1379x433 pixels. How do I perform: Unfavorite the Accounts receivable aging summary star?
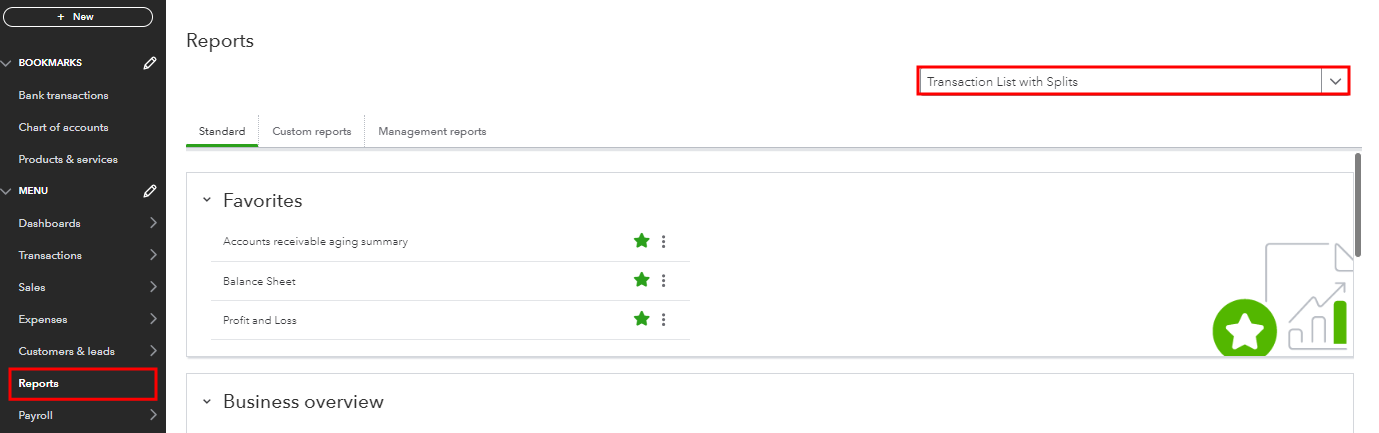click(642, 241)
